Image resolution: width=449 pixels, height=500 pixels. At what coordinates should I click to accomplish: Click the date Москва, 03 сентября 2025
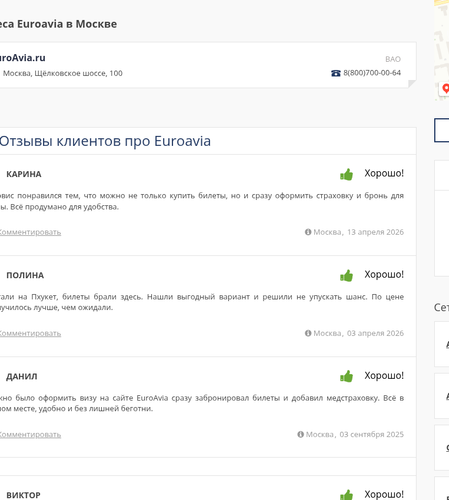[355, 434]
